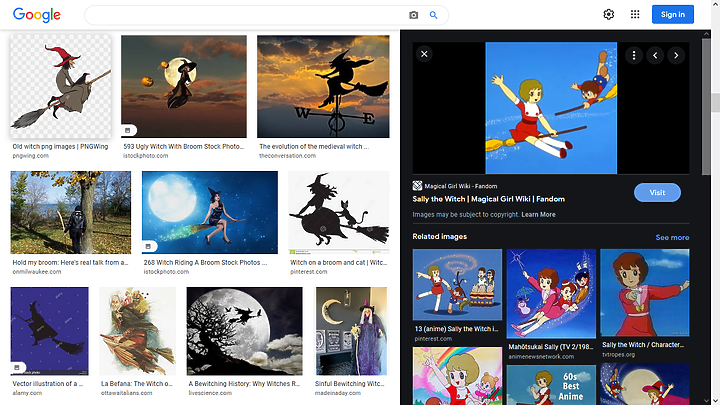Click the Google logo

pyautogui.click(x=37, y=15)
